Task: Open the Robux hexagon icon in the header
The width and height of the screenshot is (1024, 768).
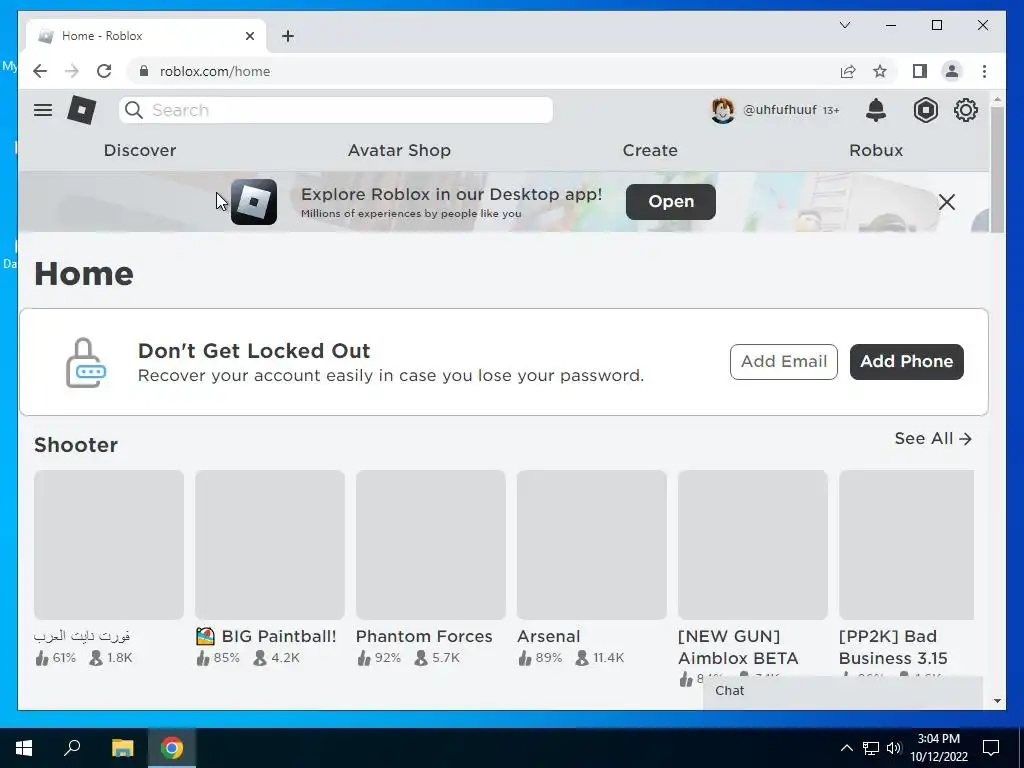Action: click(x=925, y=110)
